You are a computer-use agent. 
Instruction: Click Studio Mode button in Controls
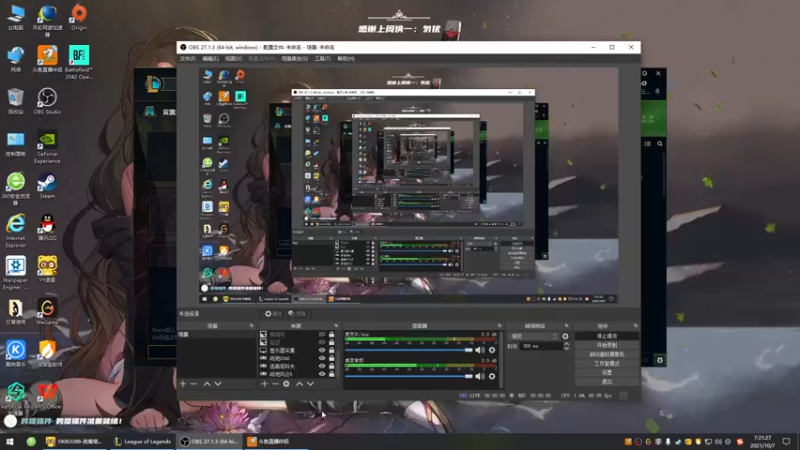pyautogui.click(x=607, y=363)
